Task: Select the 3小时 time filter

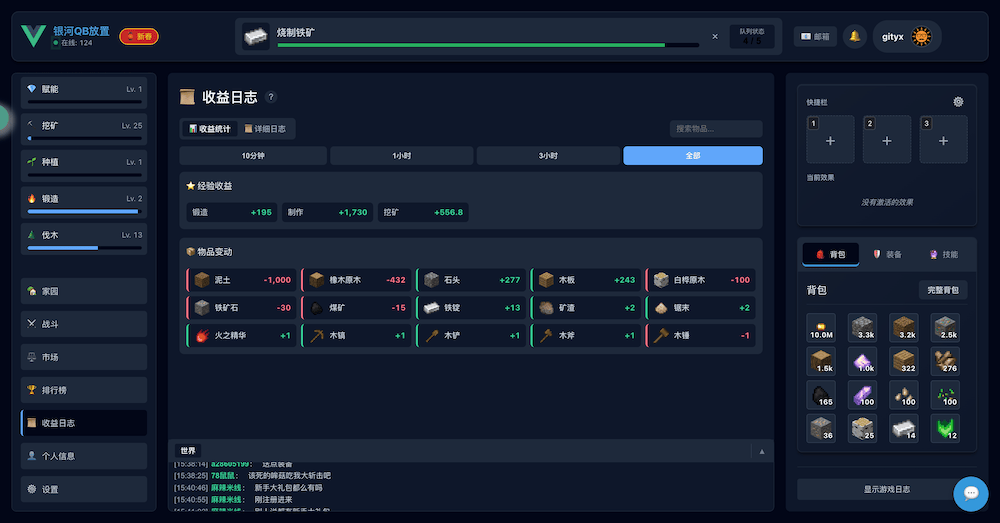Action: click(547, 156)
